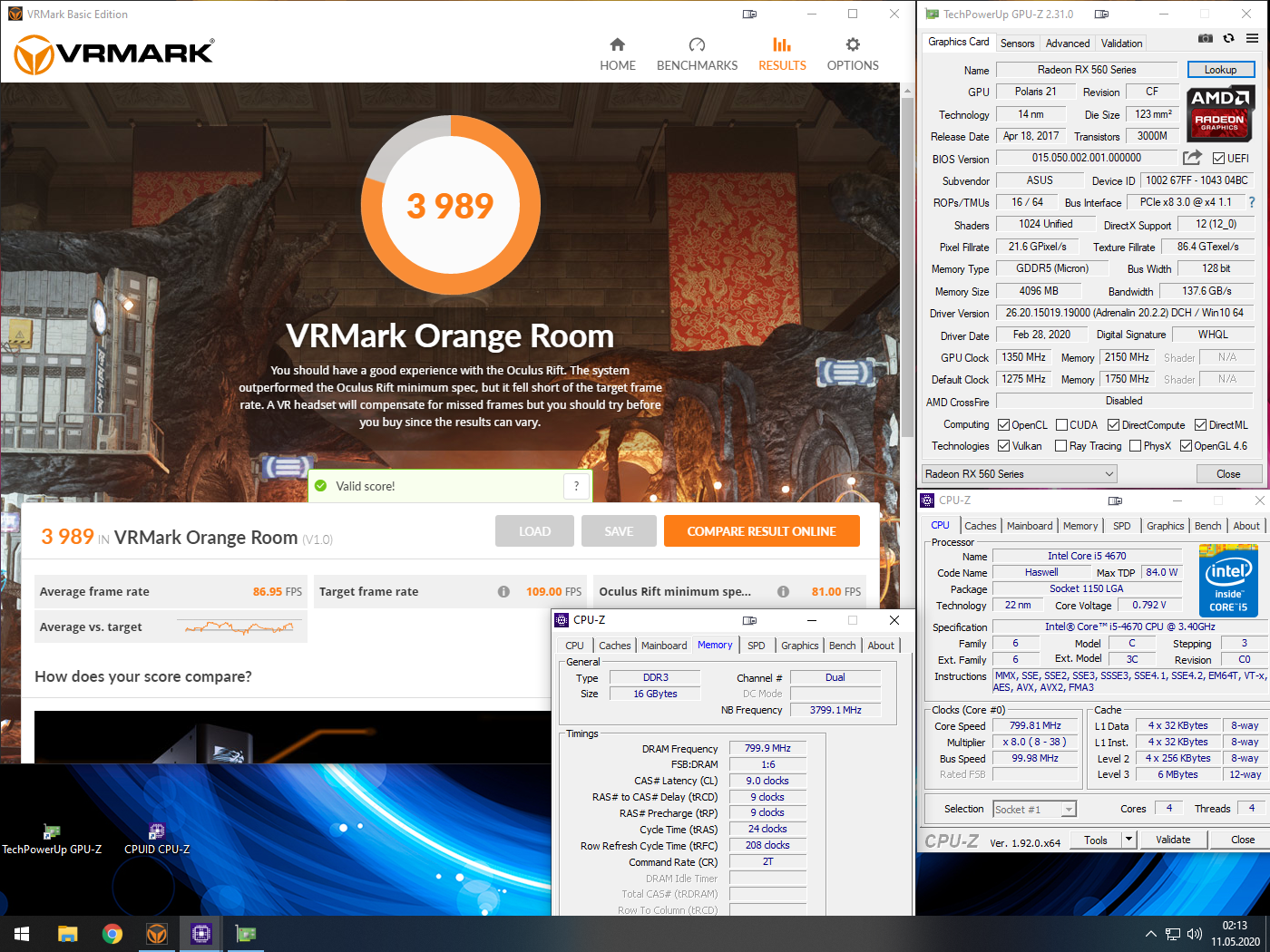Share the BIOS version in GPU-Z
Screen dimensions: 1270x952
coord(1192,158)
